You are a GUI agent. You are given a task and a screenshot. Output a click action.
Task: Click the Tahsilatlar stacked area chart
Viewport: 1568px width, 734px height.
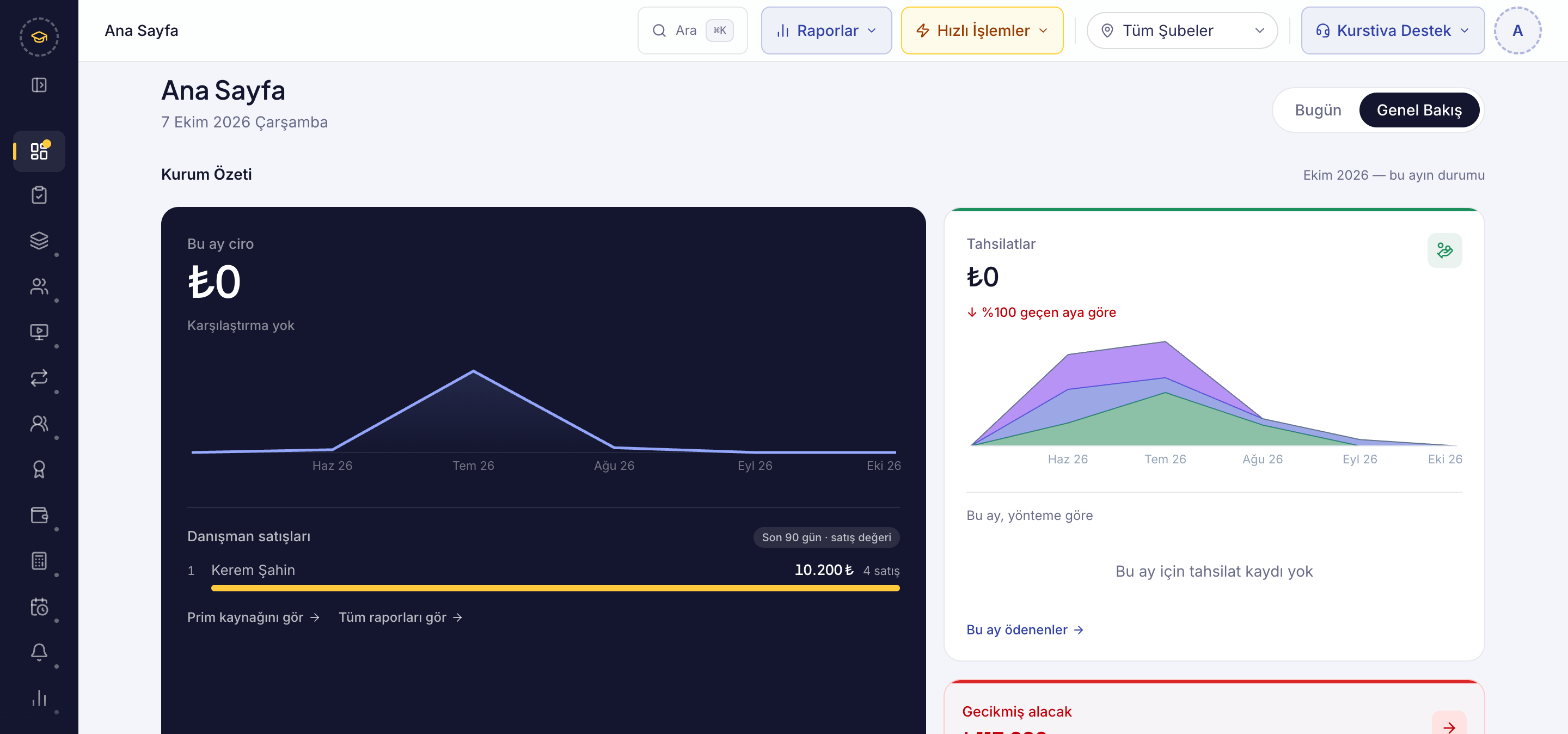click(1214, 394)
